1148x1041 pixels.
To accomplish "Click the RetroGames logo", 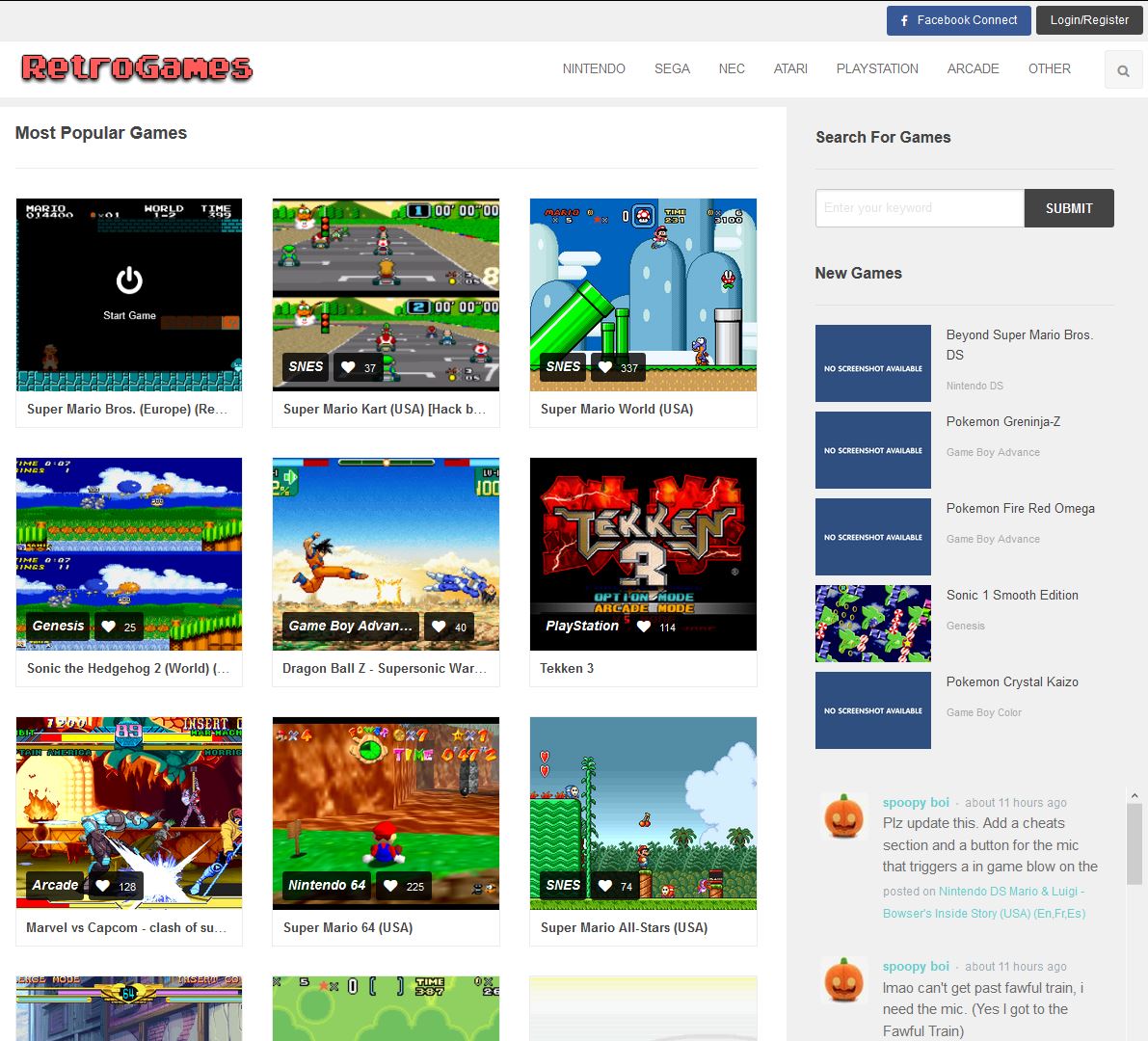I will [137, 67].
